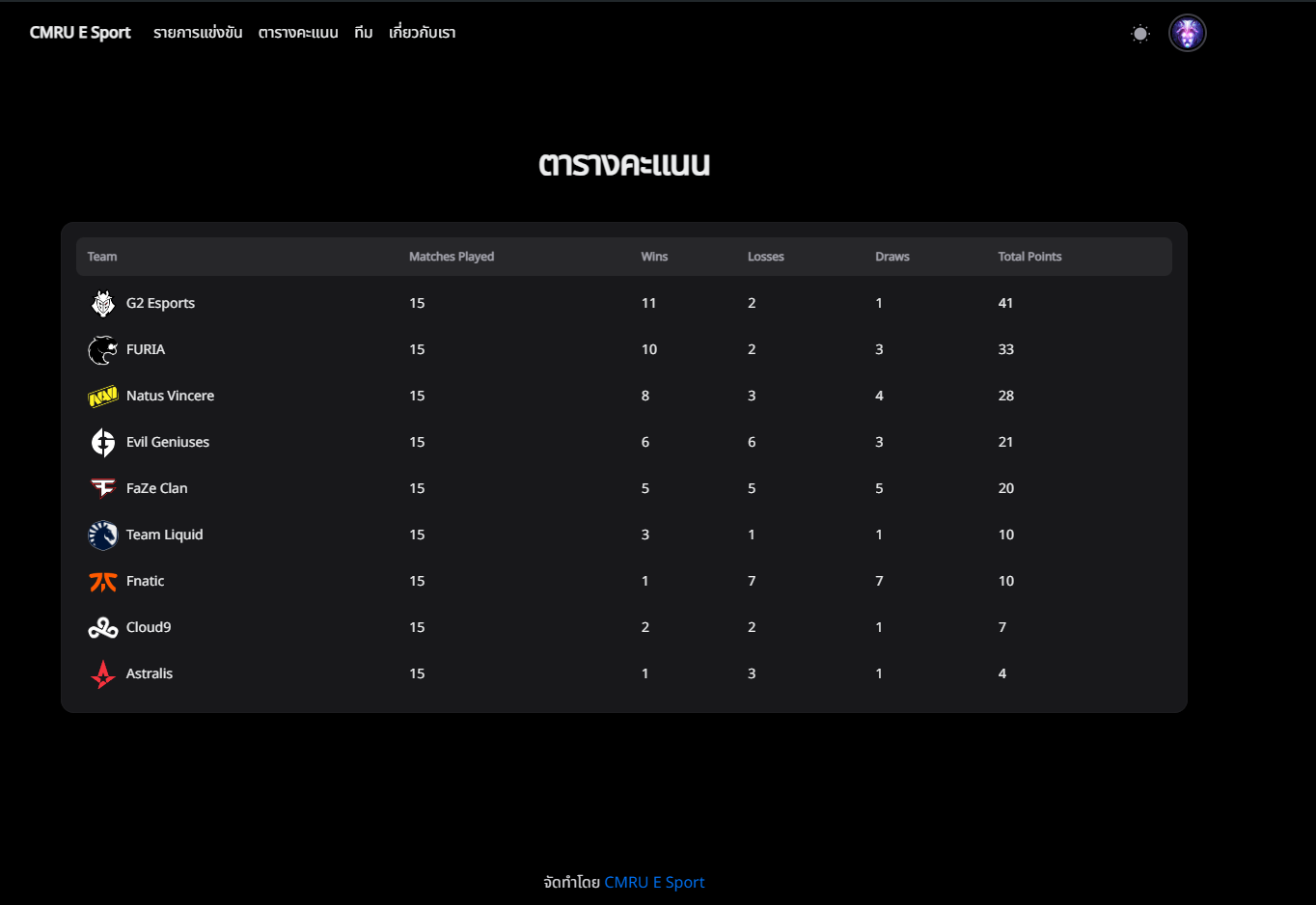1316x905 pixels.
Task: Click FURIA total points 33
Action: (x=1006, y=349)
